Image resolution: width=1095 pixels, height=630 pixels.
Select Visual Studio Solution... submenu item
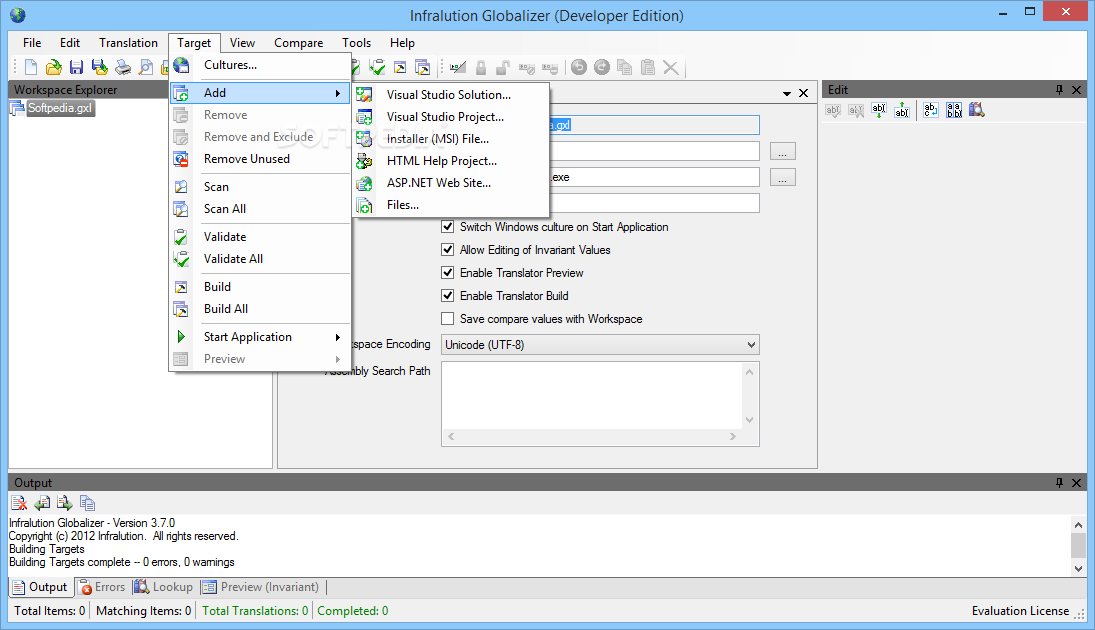click(x=451, y=95)
